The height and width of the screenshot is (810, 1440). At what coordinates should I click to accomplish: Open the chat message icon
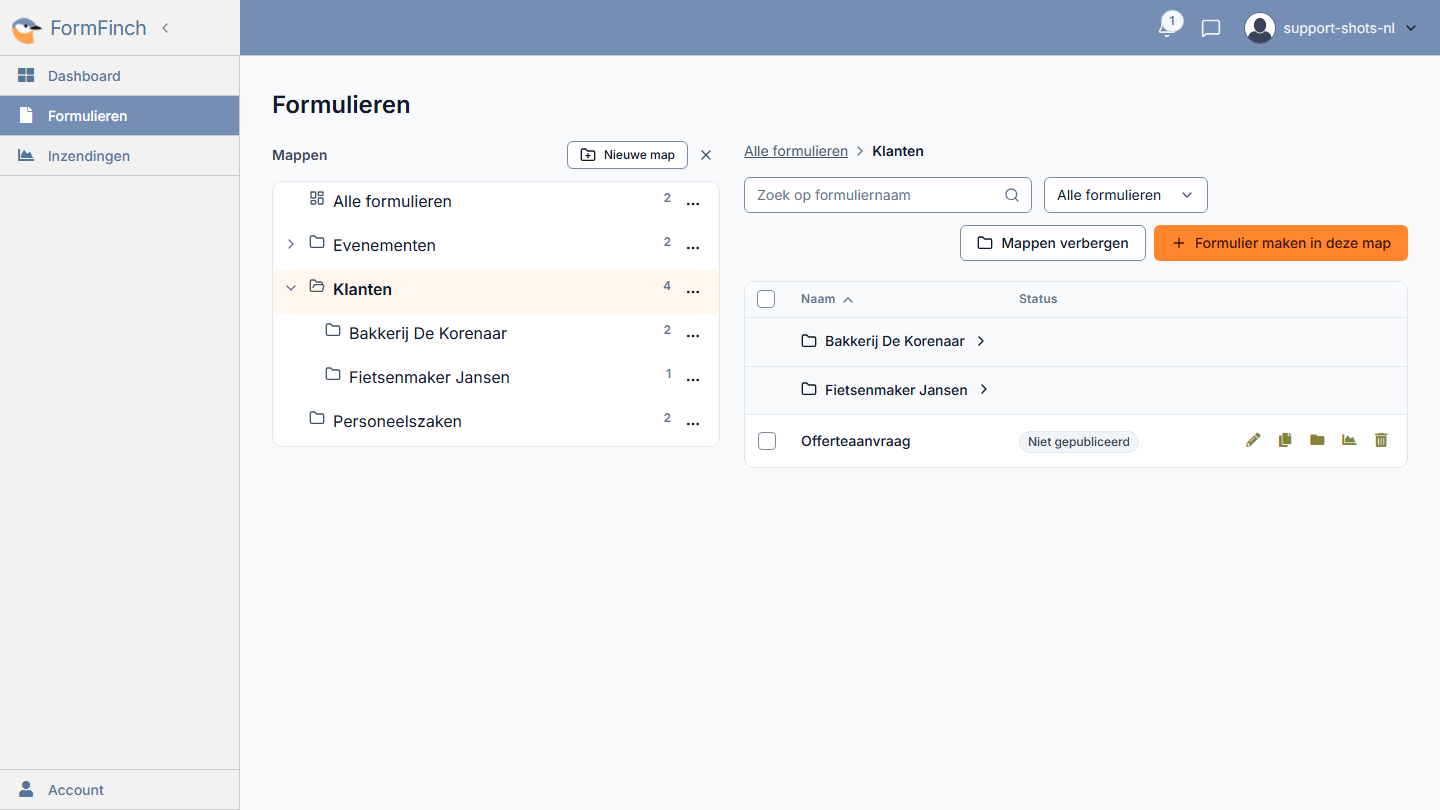coord(1211,28)
